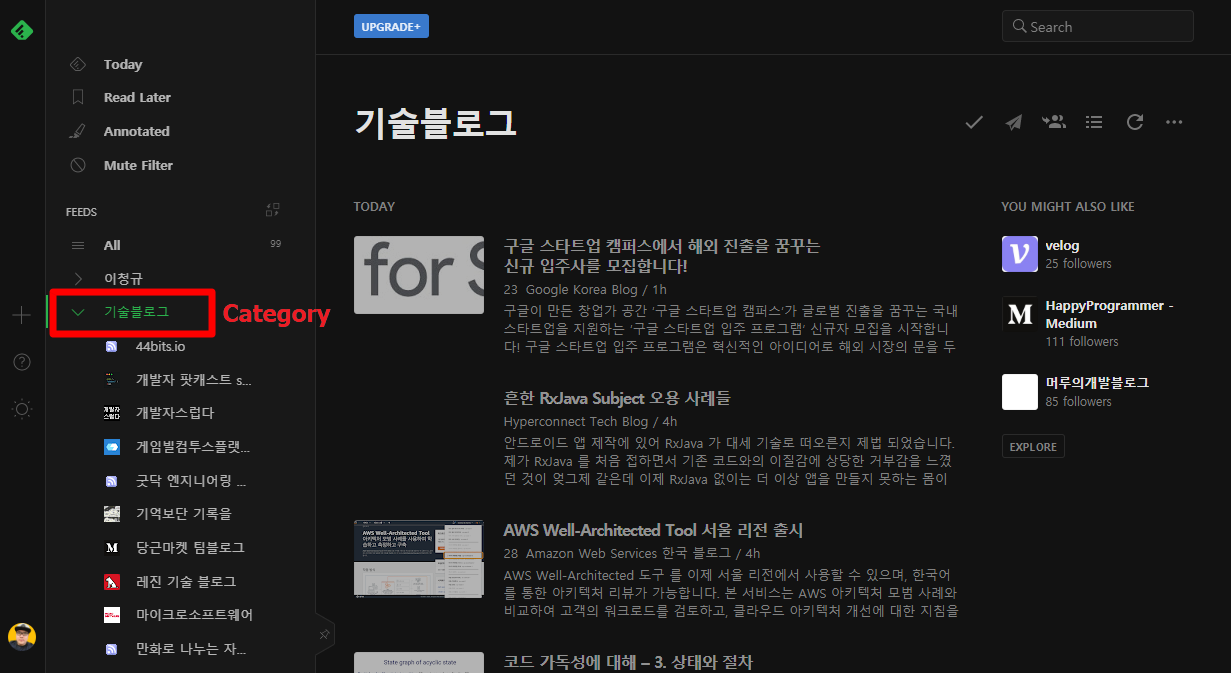Image resolution: width=1231 pixels, height=673 pixels.
Task: Click the HappyProgrammer Medium logo icon
Action: 1020,314
